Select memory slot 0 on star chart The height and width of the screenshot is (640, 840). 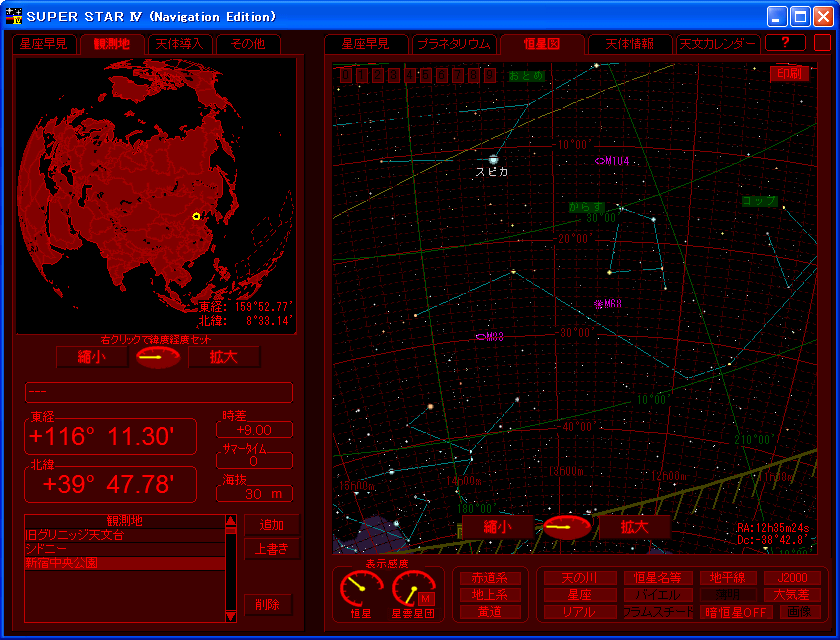[x=346, y=76]
